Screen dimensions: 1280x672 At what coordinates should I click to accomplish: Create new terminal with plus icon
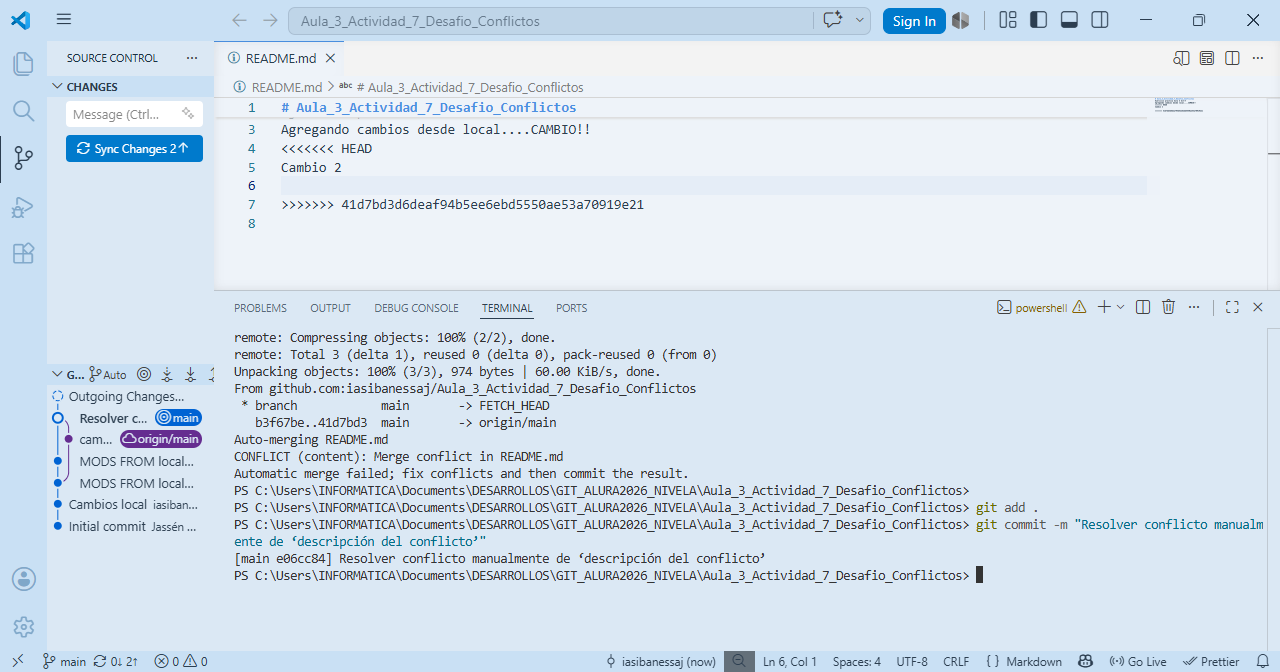[x=1104, y=307]
